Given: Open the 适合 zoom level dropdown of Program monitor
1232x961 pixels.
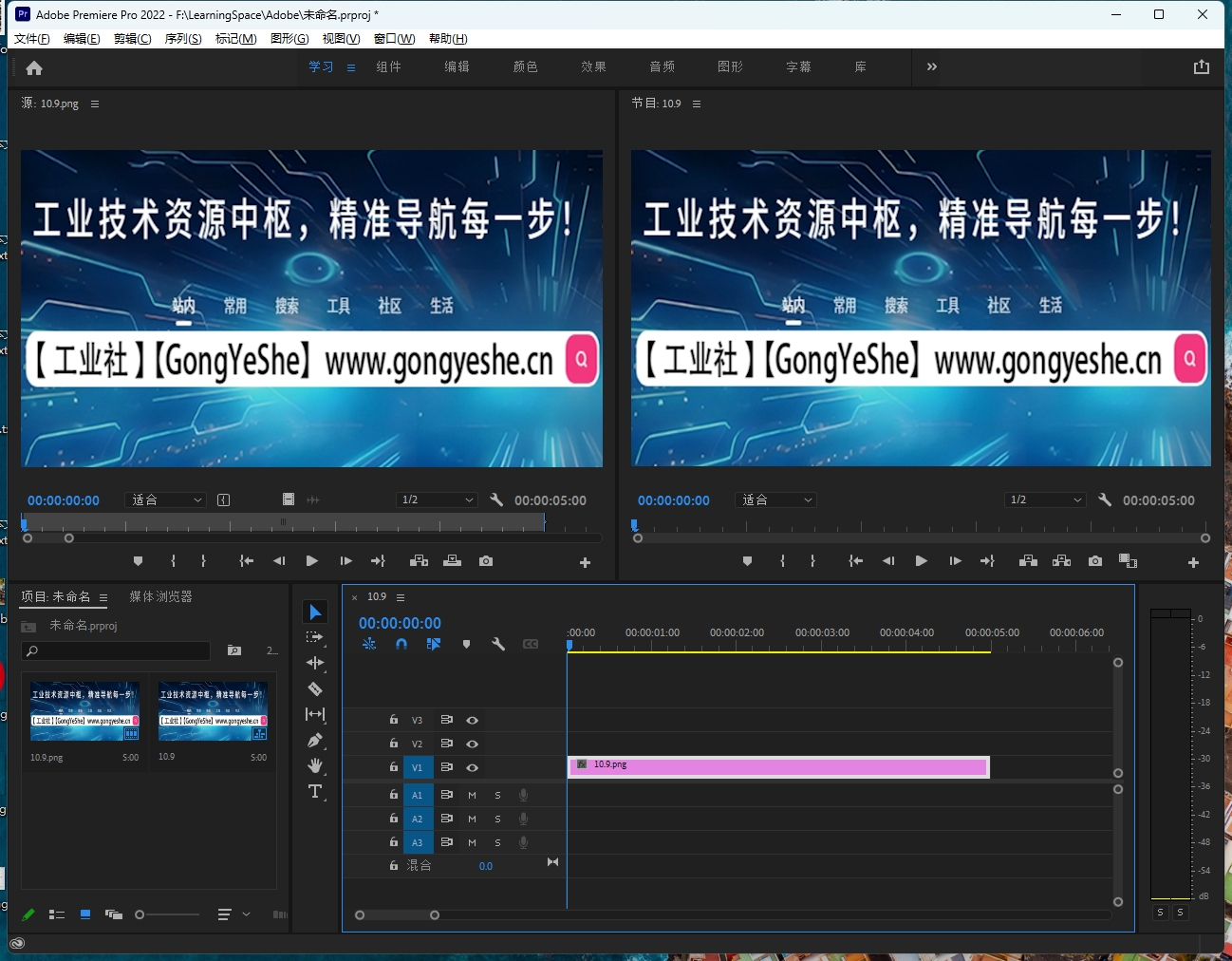Looking at the screenshot, I should click(775, 499).
